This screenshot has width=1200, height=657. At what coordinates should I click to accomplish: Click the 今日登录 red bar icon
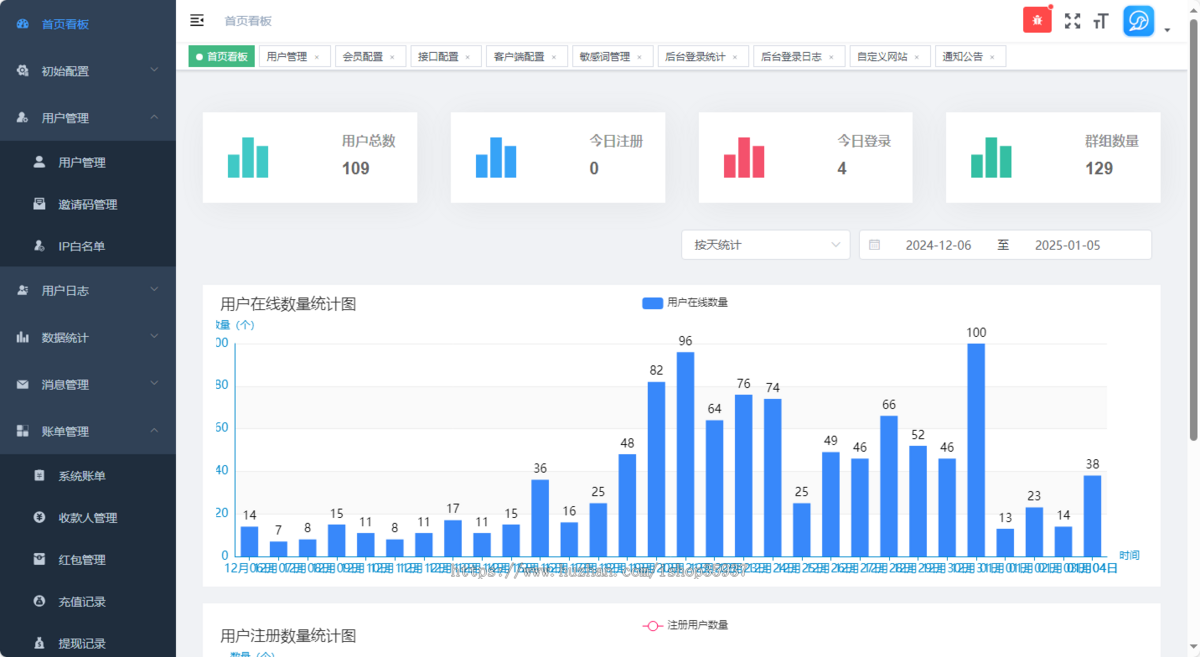(x=744, y=158)
